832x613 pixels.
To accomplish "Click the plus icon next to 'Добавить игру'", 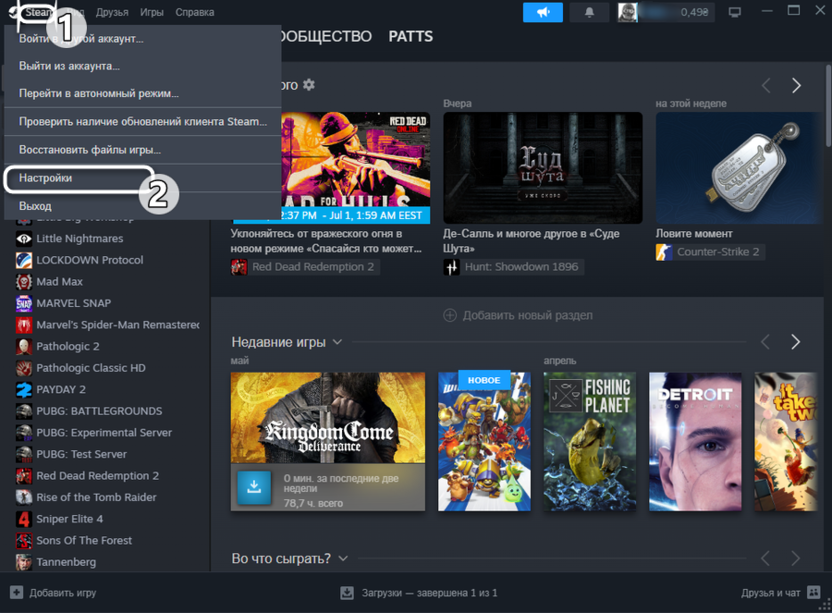I will (16, 592).
